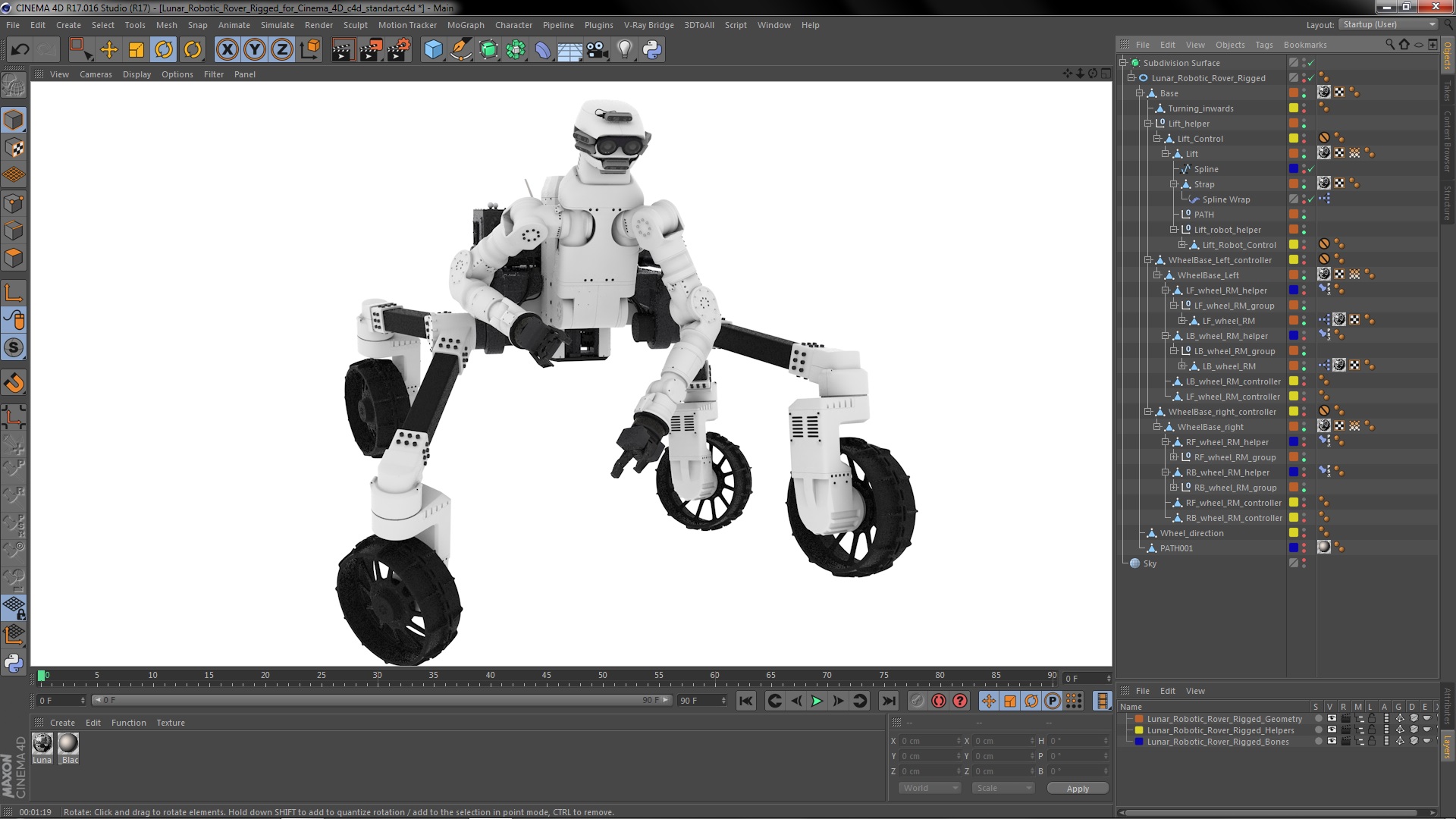The width and height of the screenshot is (1456, 819).
Task: Open the Mesh menu
Action: [166, 25]
